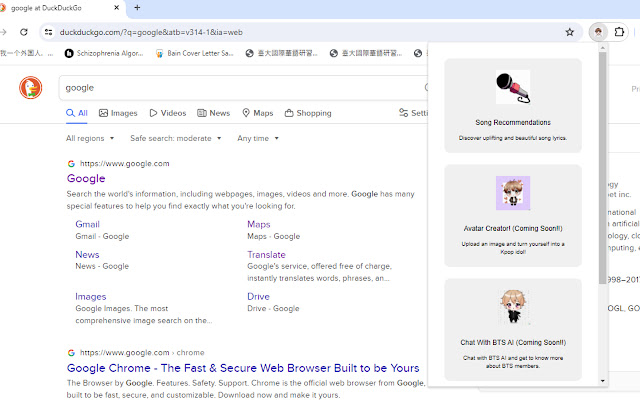Open Chat With BTS AI (Coming Soon!!) title
Viewport: 640px width, 400px height.
point(513,342)
